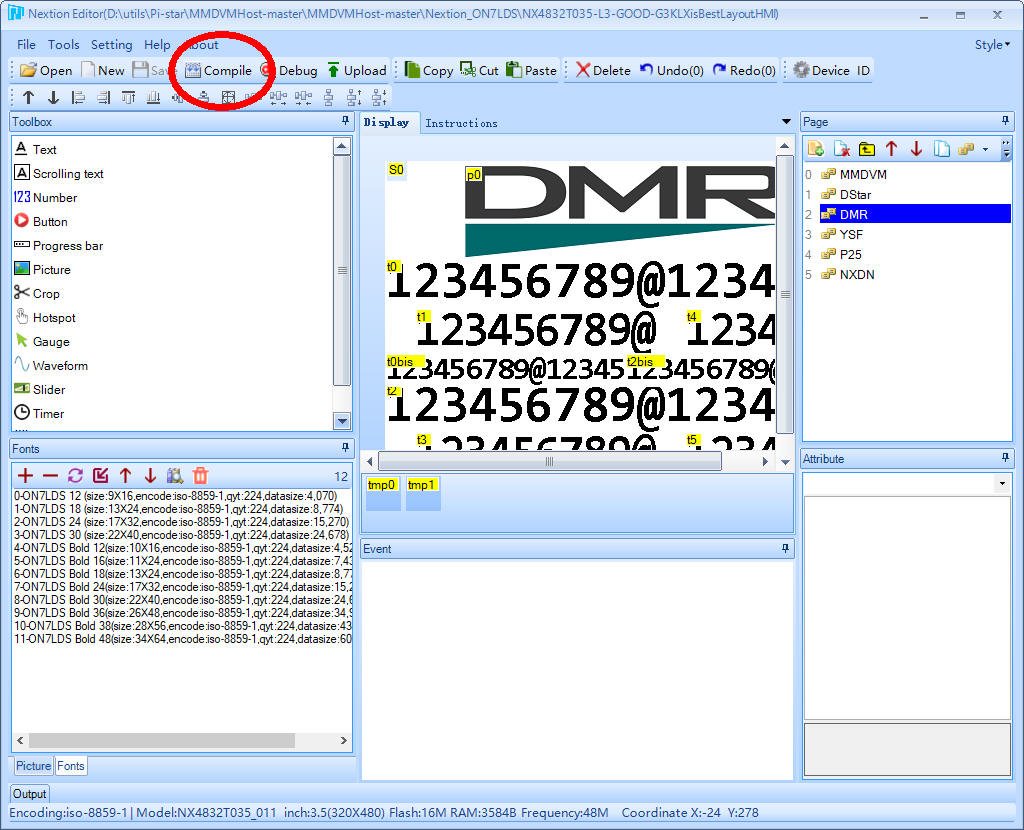Add a new page in the Page panel
This screenshot has width=1024, height=830.
point(816,149)
